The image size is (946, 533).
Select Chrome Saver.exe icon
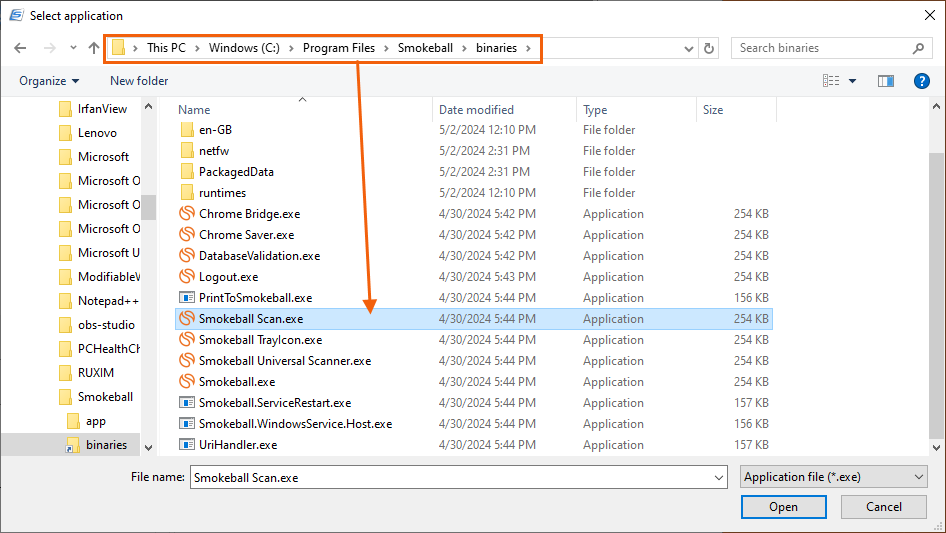pyautogui.click(x=187, y=235)
